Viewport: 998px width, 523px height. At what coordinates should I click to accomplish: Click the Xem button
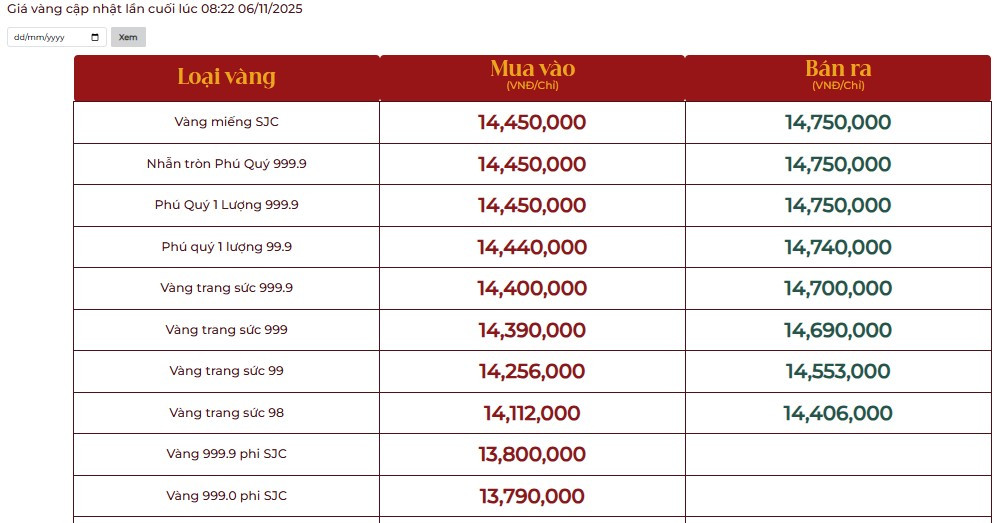coord(128,37)
